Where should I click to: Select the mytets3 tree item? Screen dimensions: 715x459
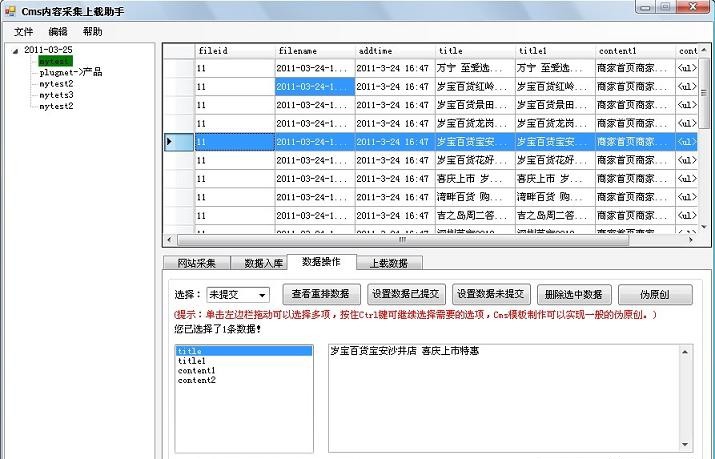point(56,95)
